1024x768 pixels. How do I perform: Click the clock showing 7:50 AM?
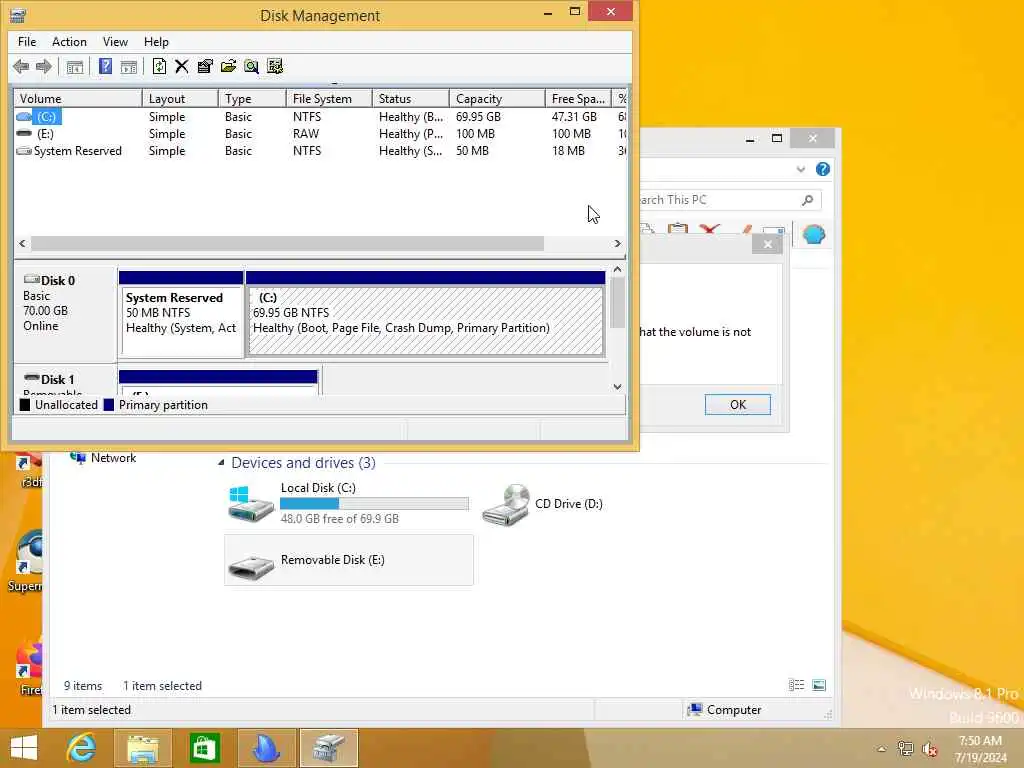pyautogui.click(x=980, y=741)
